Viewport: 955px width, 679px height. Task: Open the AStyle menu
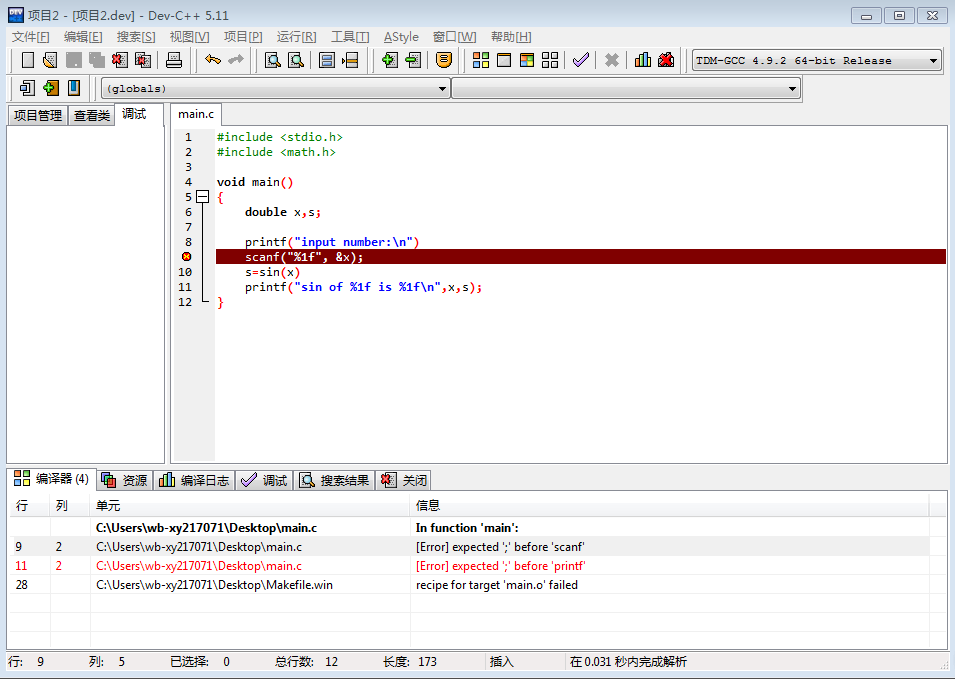tap(401, 37)
